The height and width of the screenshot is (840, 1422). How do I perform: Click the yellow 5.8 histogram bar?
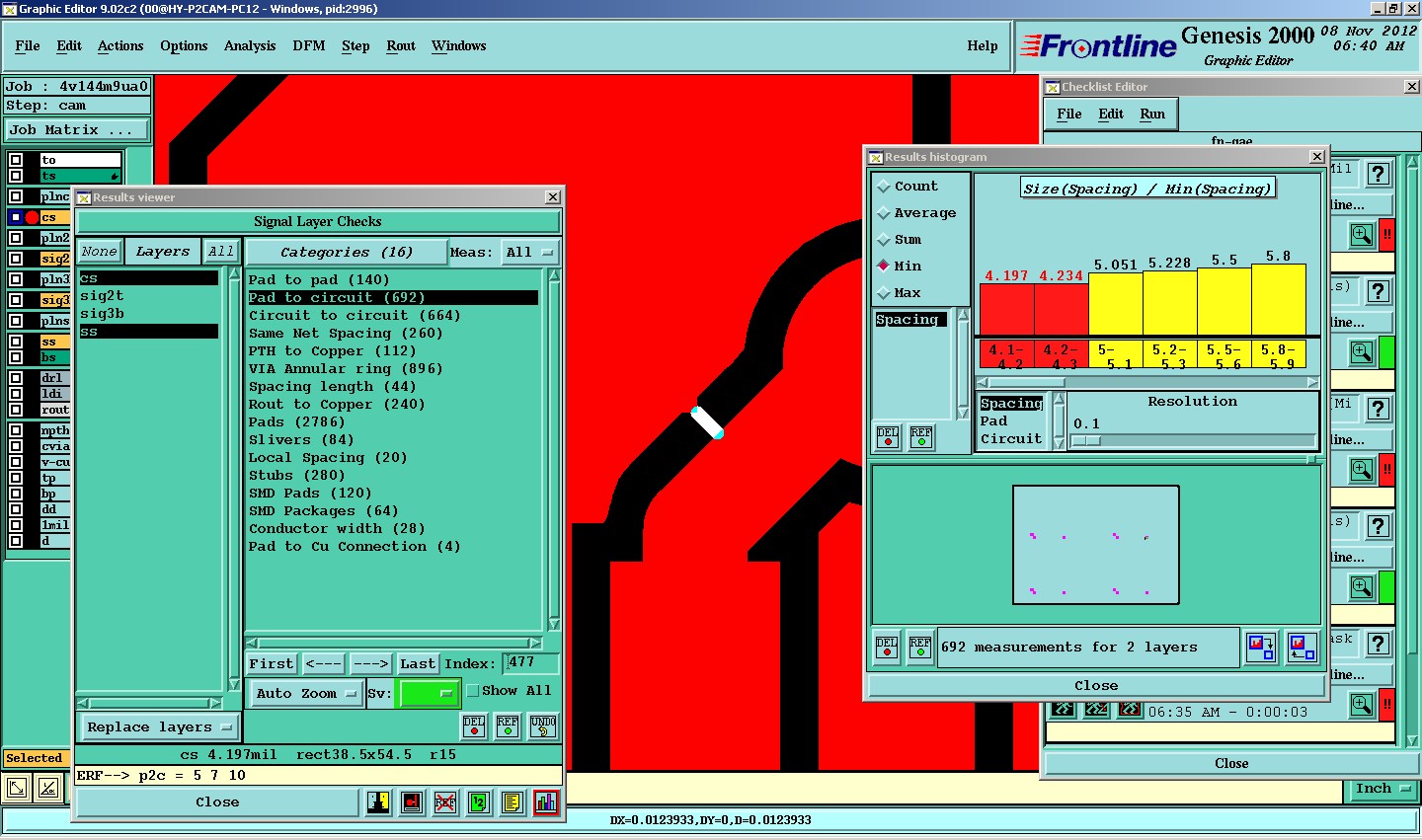pyautogui.click(x=1279, y=300)
